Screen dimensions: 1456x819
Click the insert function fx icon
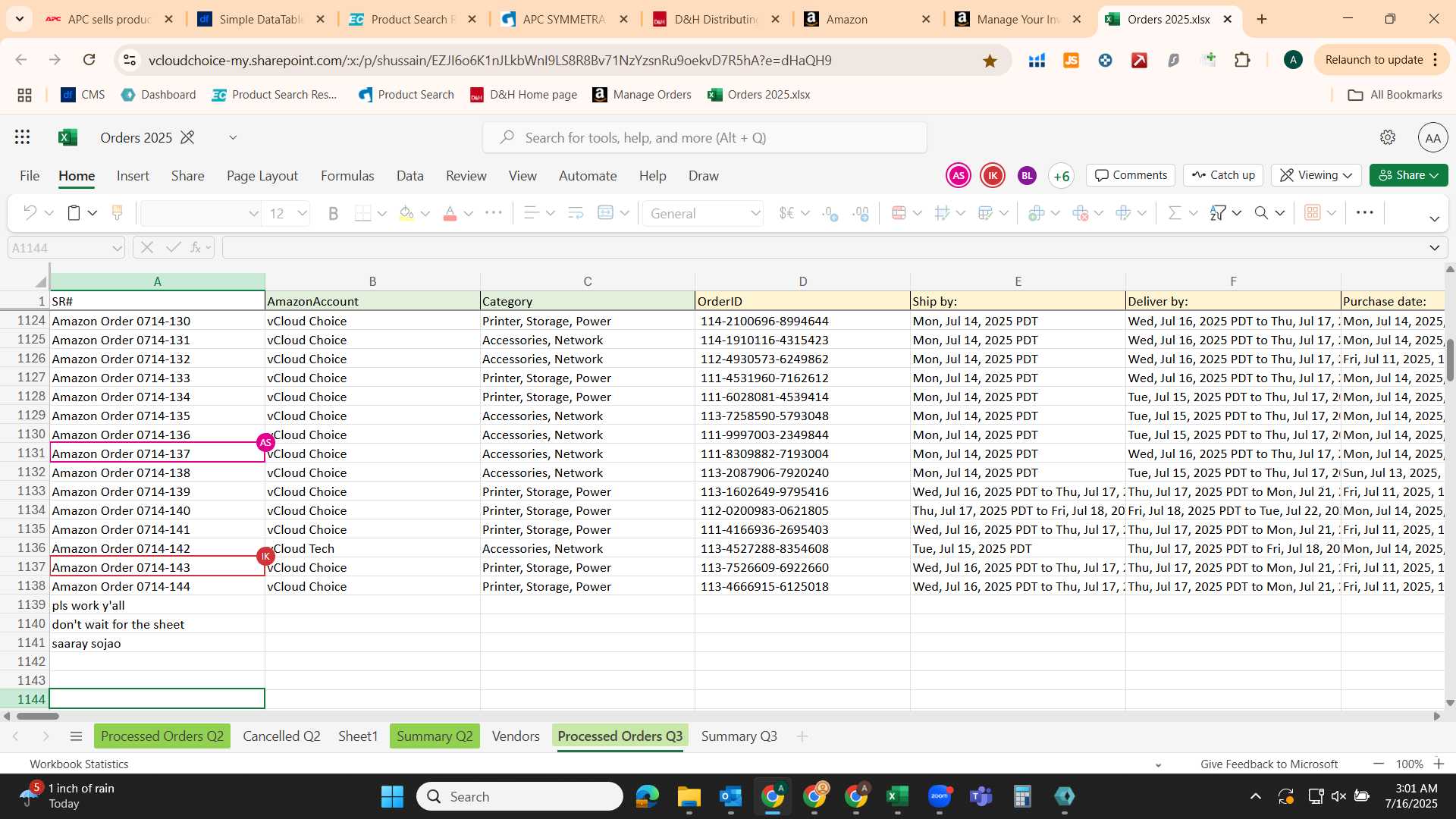pos(196,247)
